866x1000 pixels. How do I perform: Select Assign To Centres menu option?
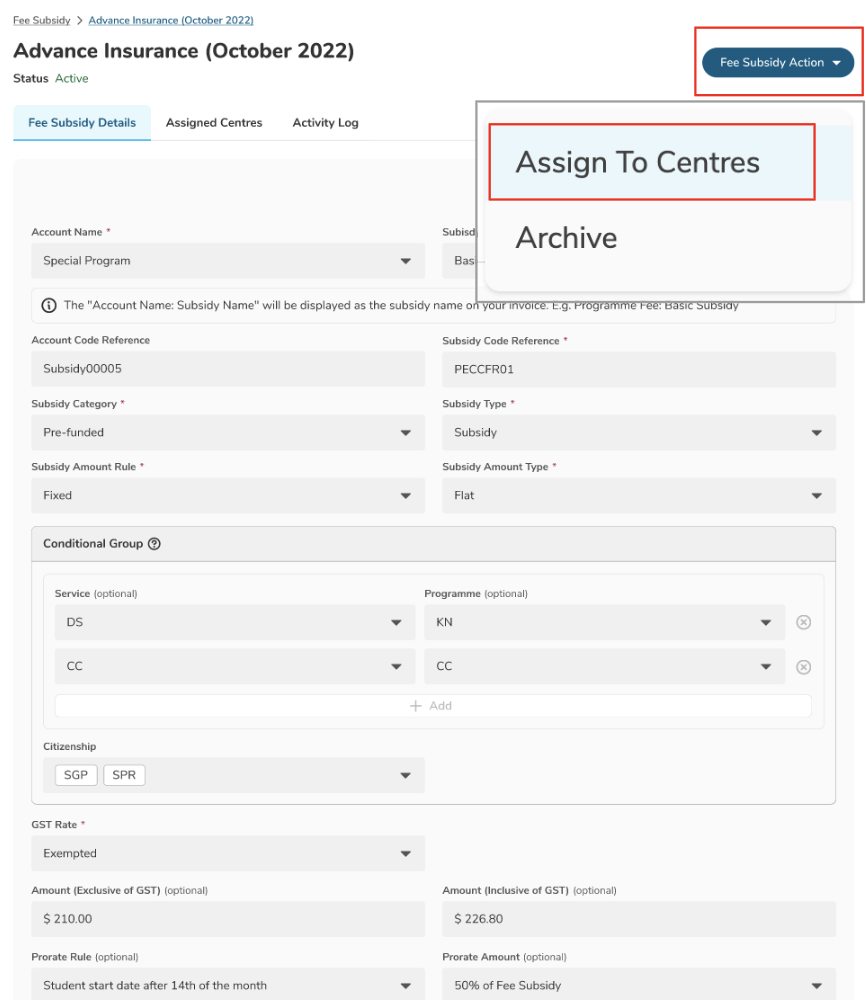coord(638,163)
